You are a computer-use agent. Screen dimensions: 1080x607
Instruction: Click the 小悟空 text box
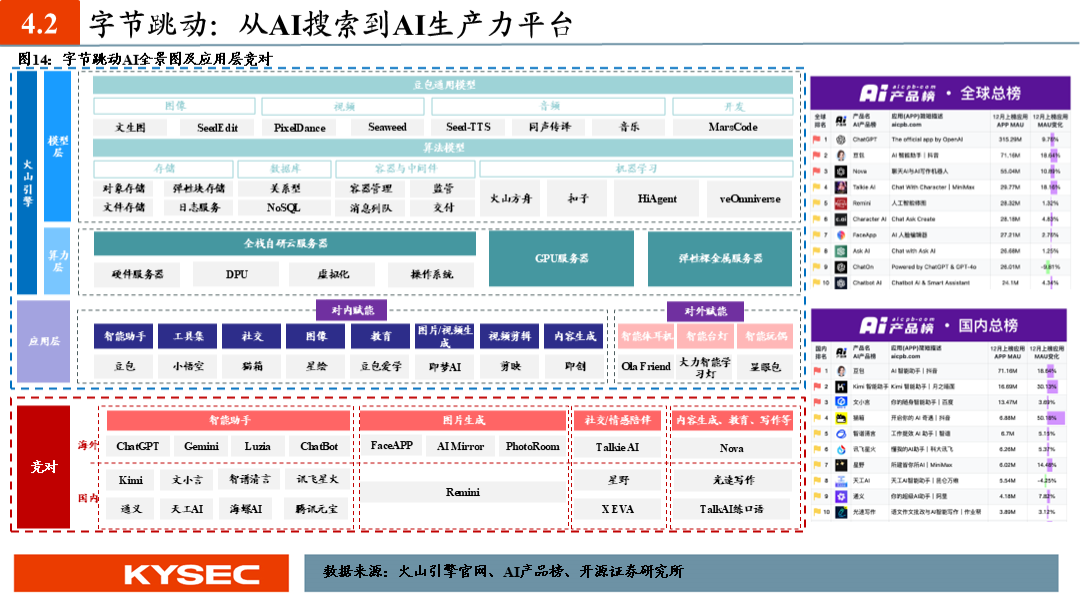(x=187, y=367)
